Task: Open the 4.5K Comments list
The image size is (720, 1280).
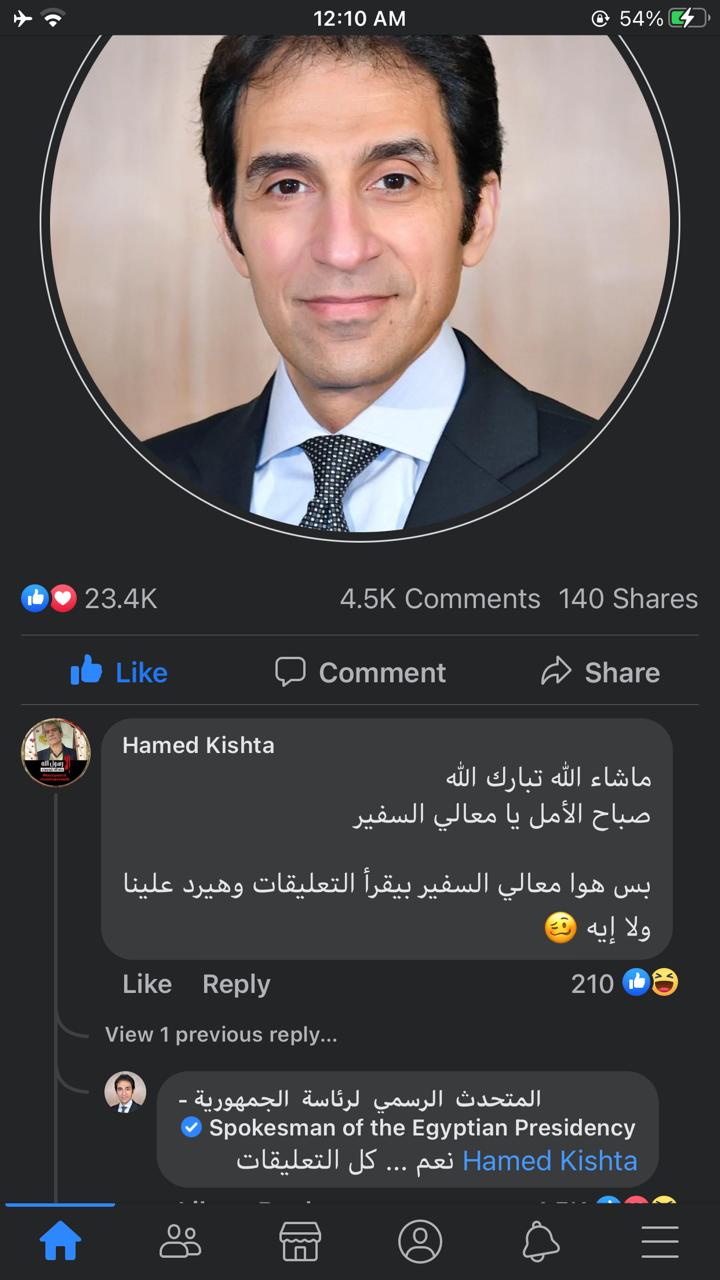Action: click(x=440, y=599)
